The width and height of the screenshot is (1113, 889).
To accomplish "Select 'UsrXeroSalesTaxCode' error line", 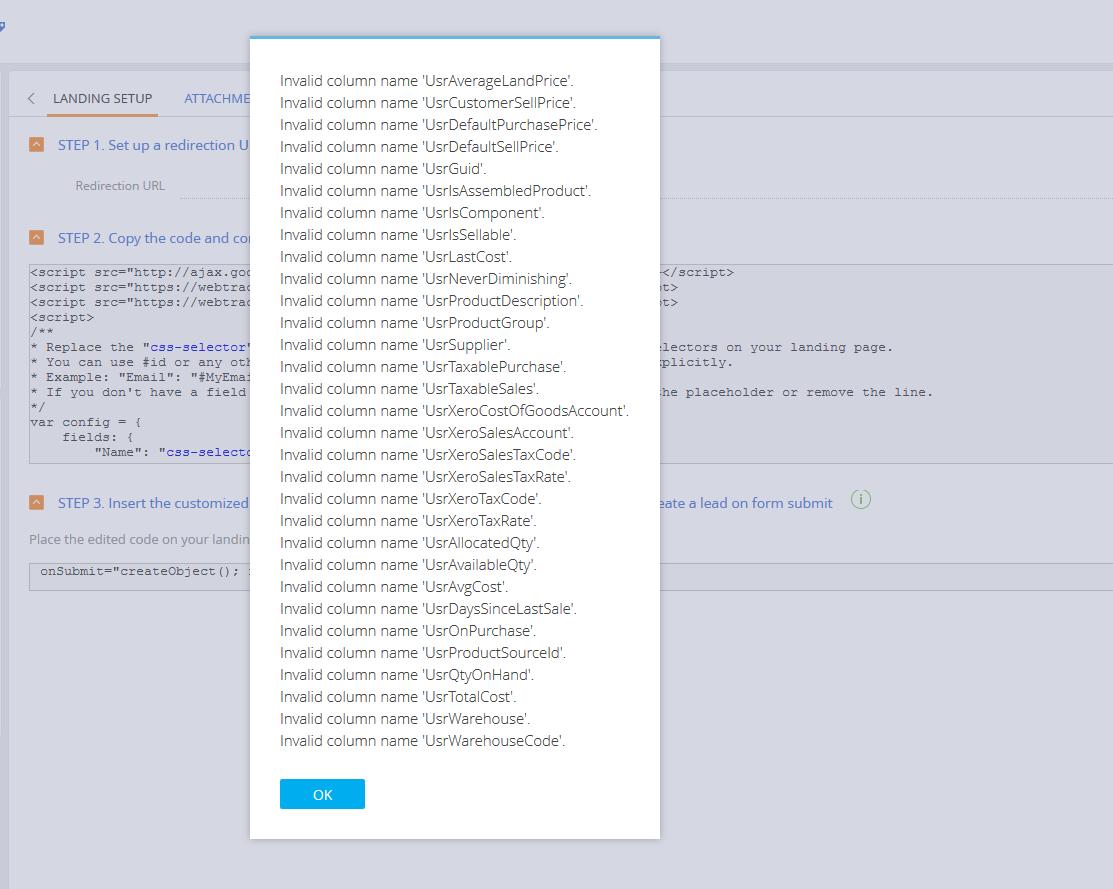I will pos(428,455).
